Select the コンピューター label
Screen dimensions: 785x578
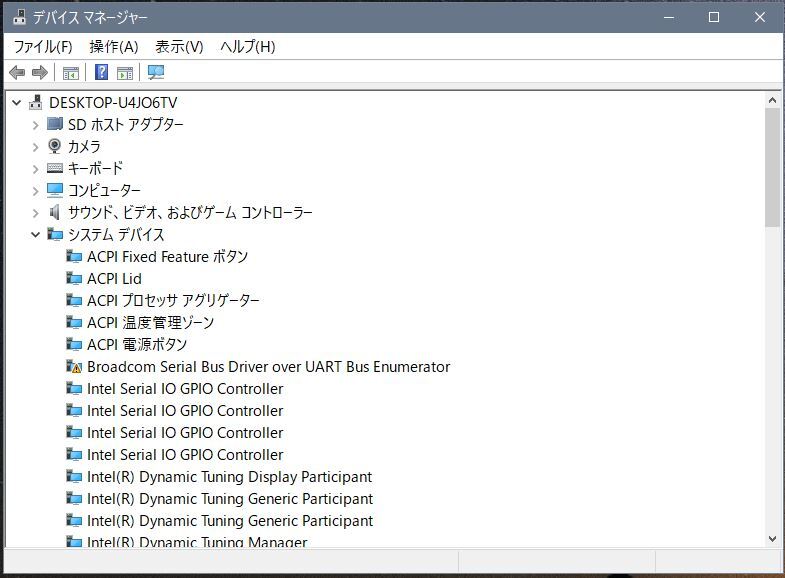[x=104, y=191]
